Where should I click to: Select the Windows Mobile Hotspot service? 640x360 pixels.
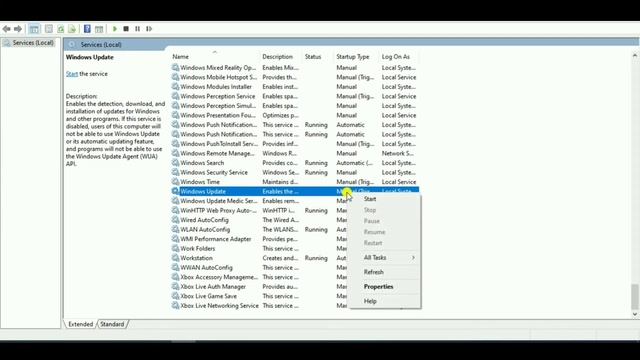click(295, 77)
